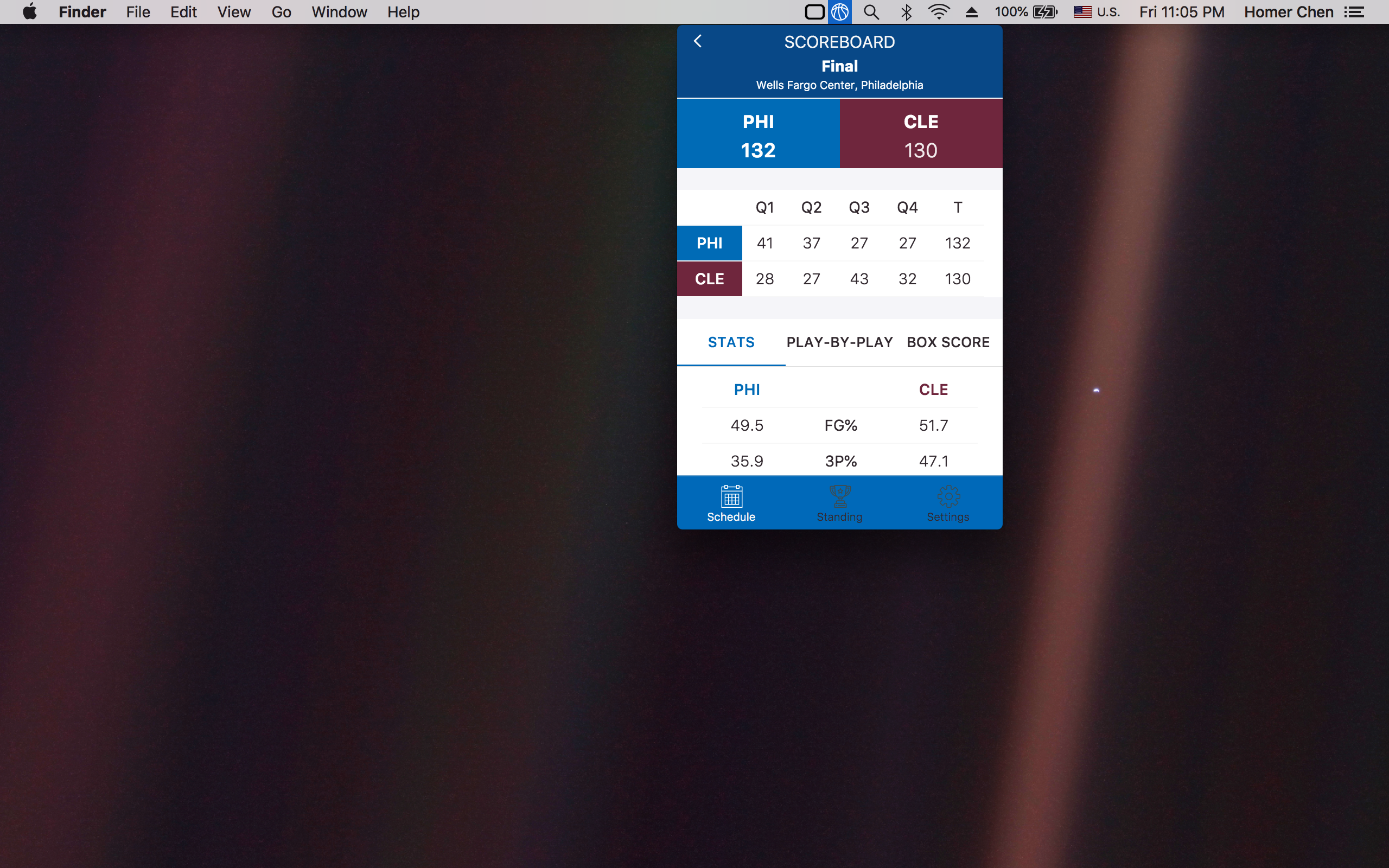Click the basketball app icon in menu bar
1389x868 pixels.
coord(839,12)
